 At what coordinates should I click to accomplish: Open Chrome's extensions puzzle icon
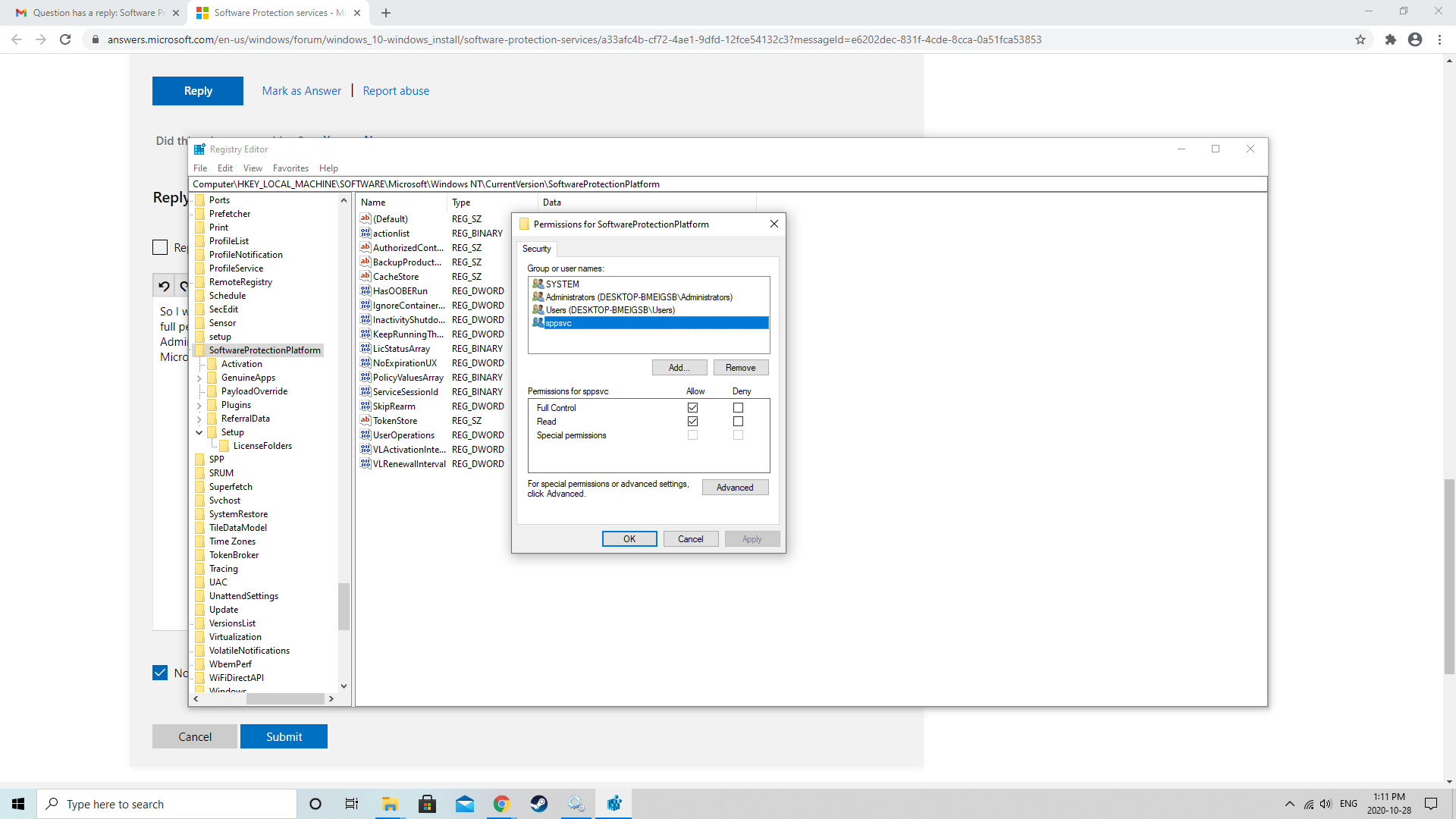pos(1390,39)
